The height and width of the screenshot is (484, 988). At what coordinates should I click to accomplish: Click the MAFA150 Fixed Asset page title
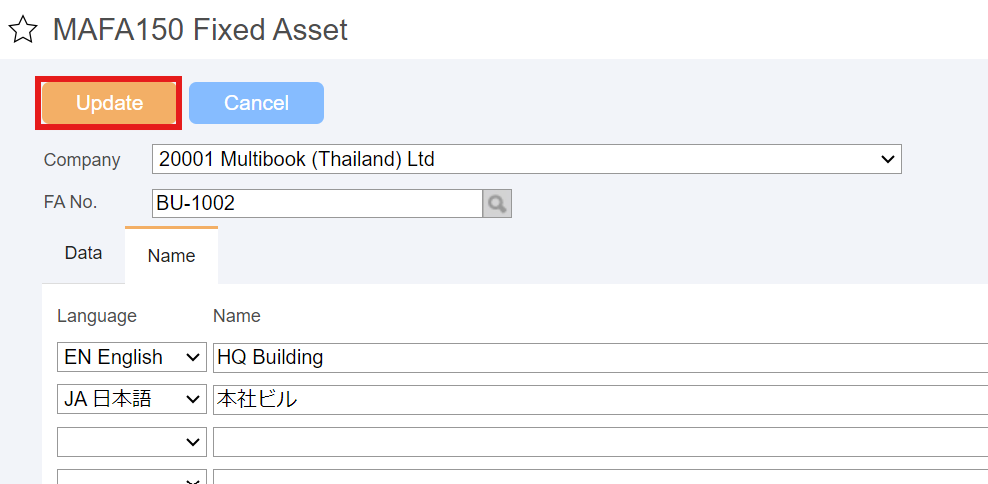tap(200, 30)
